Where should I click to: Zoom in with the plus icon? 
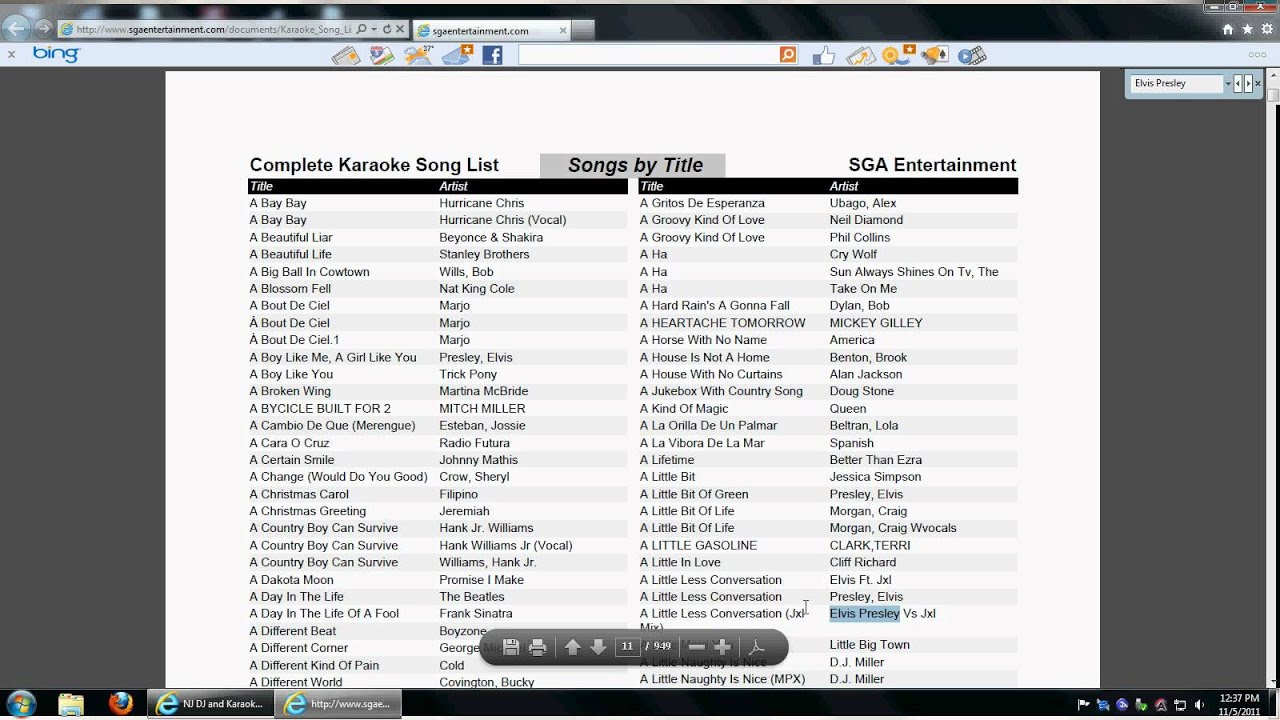point(722,647)
